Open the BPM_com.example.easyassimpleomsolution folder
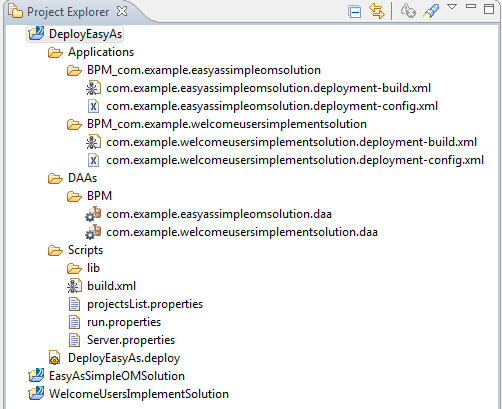The height and width of the screenshot is (409, 502). [204, 70]
